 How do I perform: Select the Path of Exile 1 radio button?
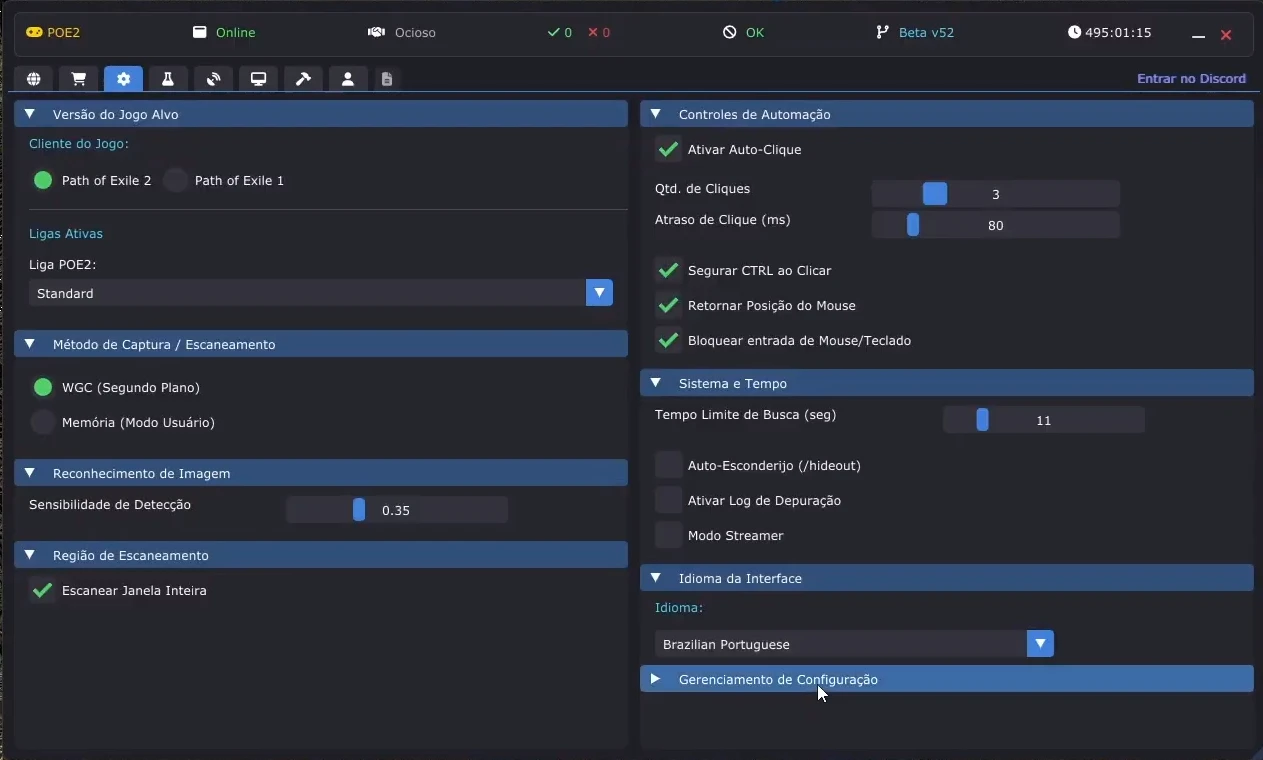(176, 181)
